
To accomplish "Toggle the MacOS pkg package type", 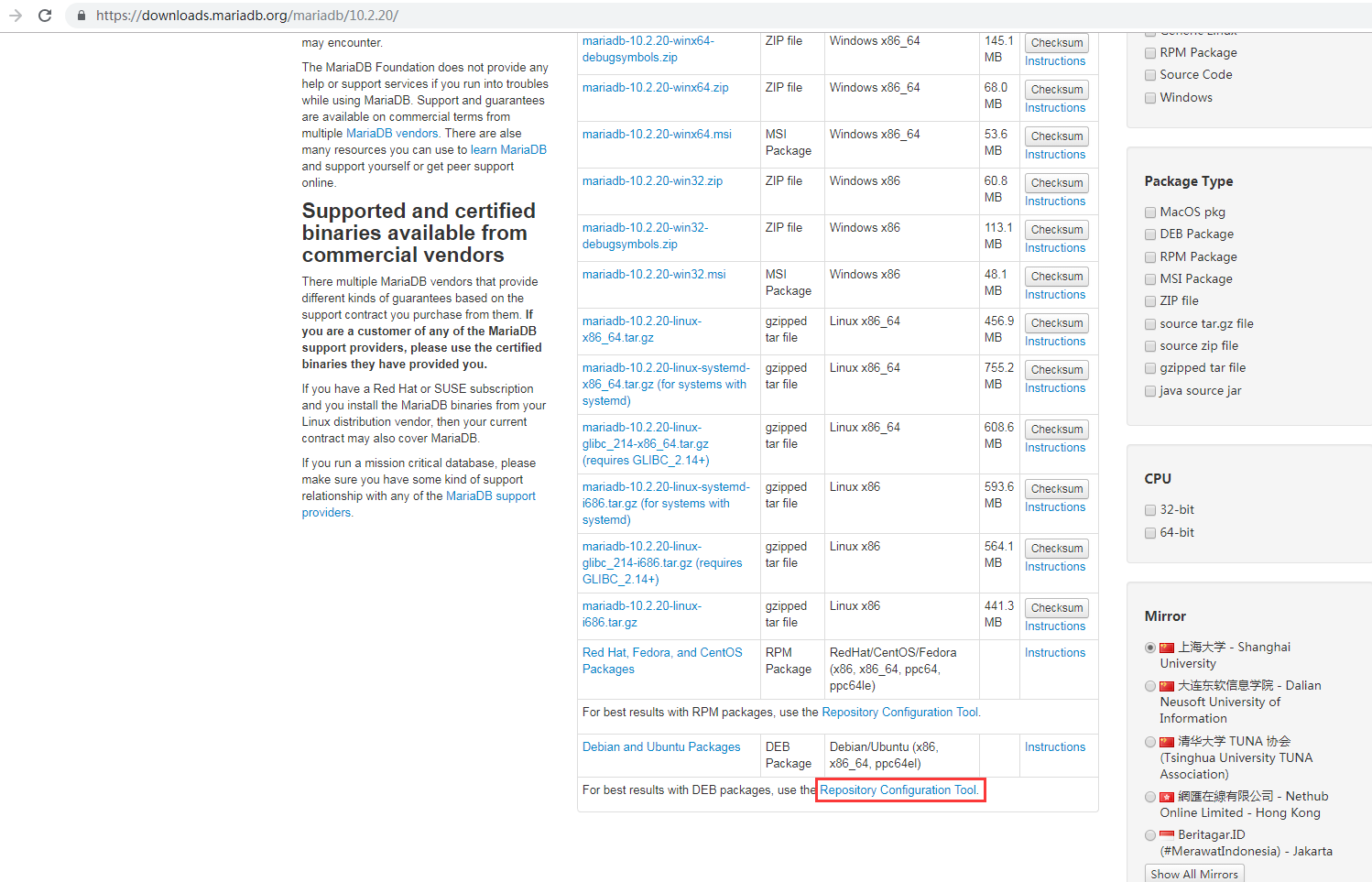I will click(x=1150, y=212).
